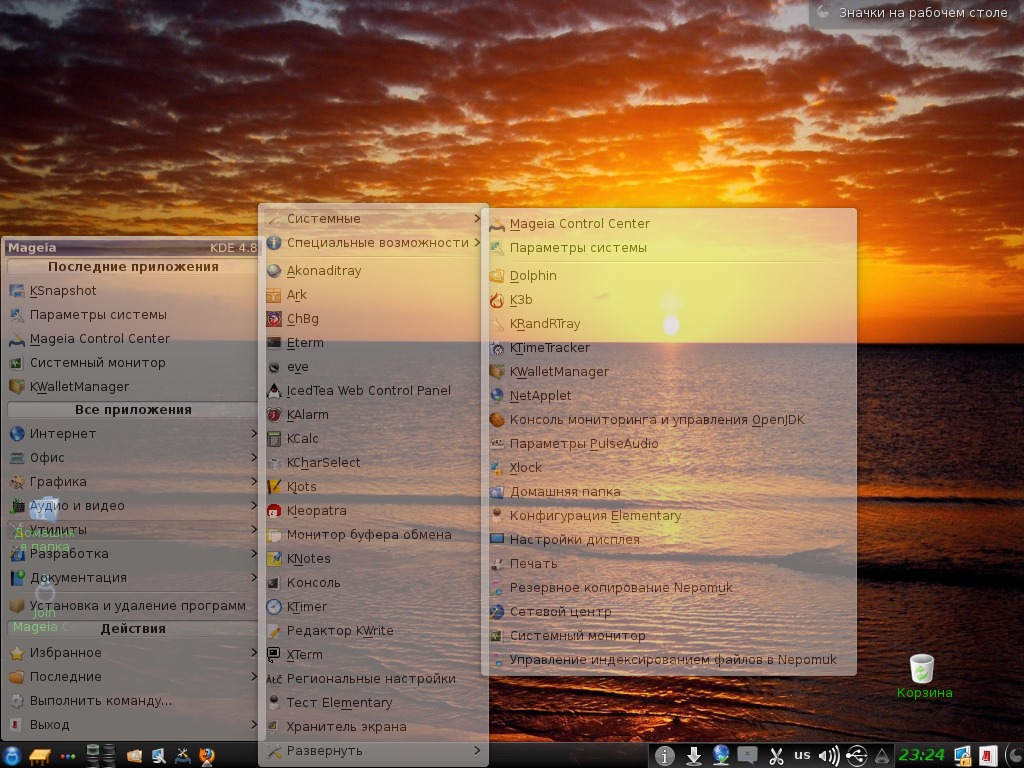
Task: Select Выполнить команду… menu entry
Action: click(x=131, y=701)
